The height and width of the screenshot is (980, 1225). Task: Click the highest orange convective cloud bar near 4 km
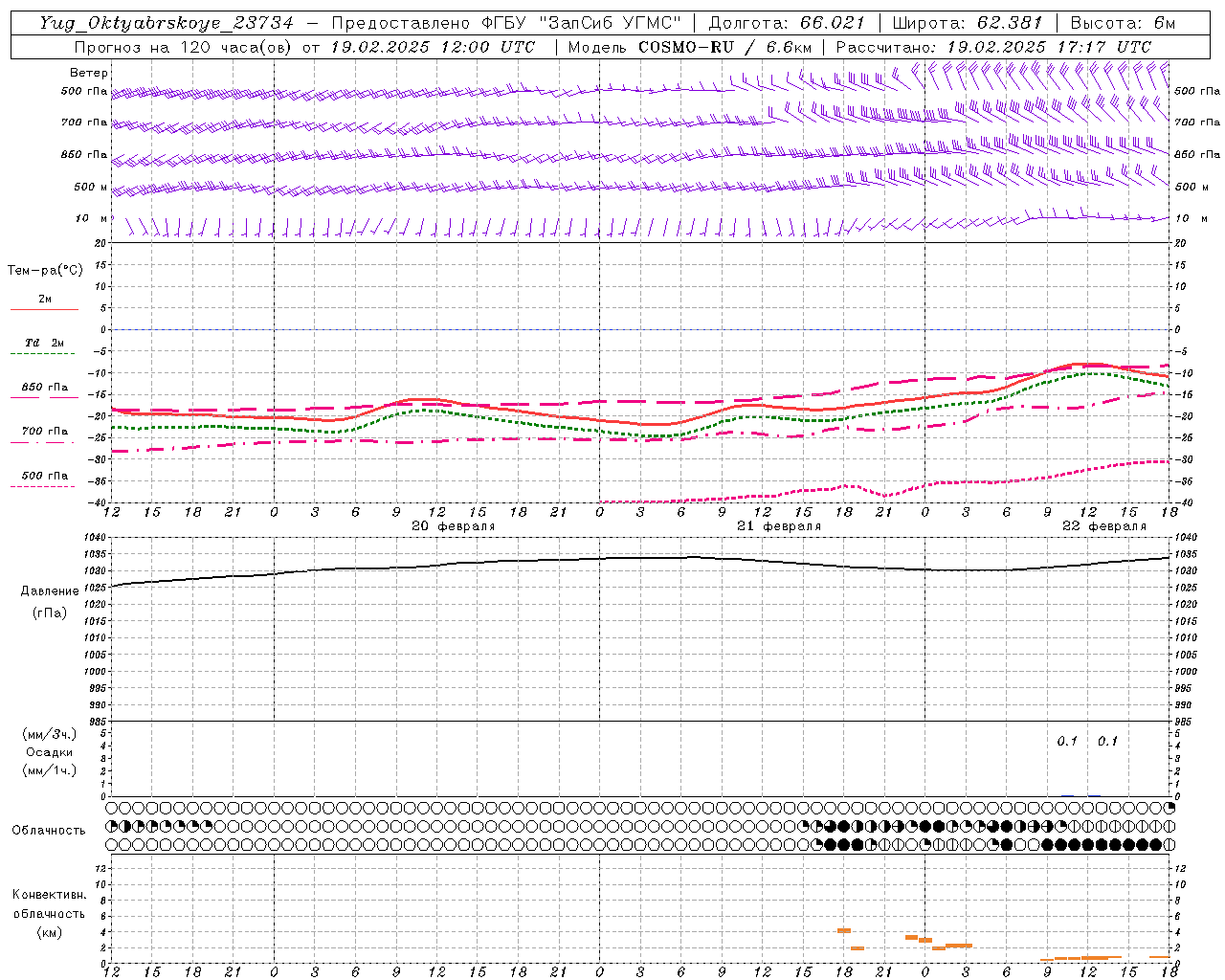(844, 930)
